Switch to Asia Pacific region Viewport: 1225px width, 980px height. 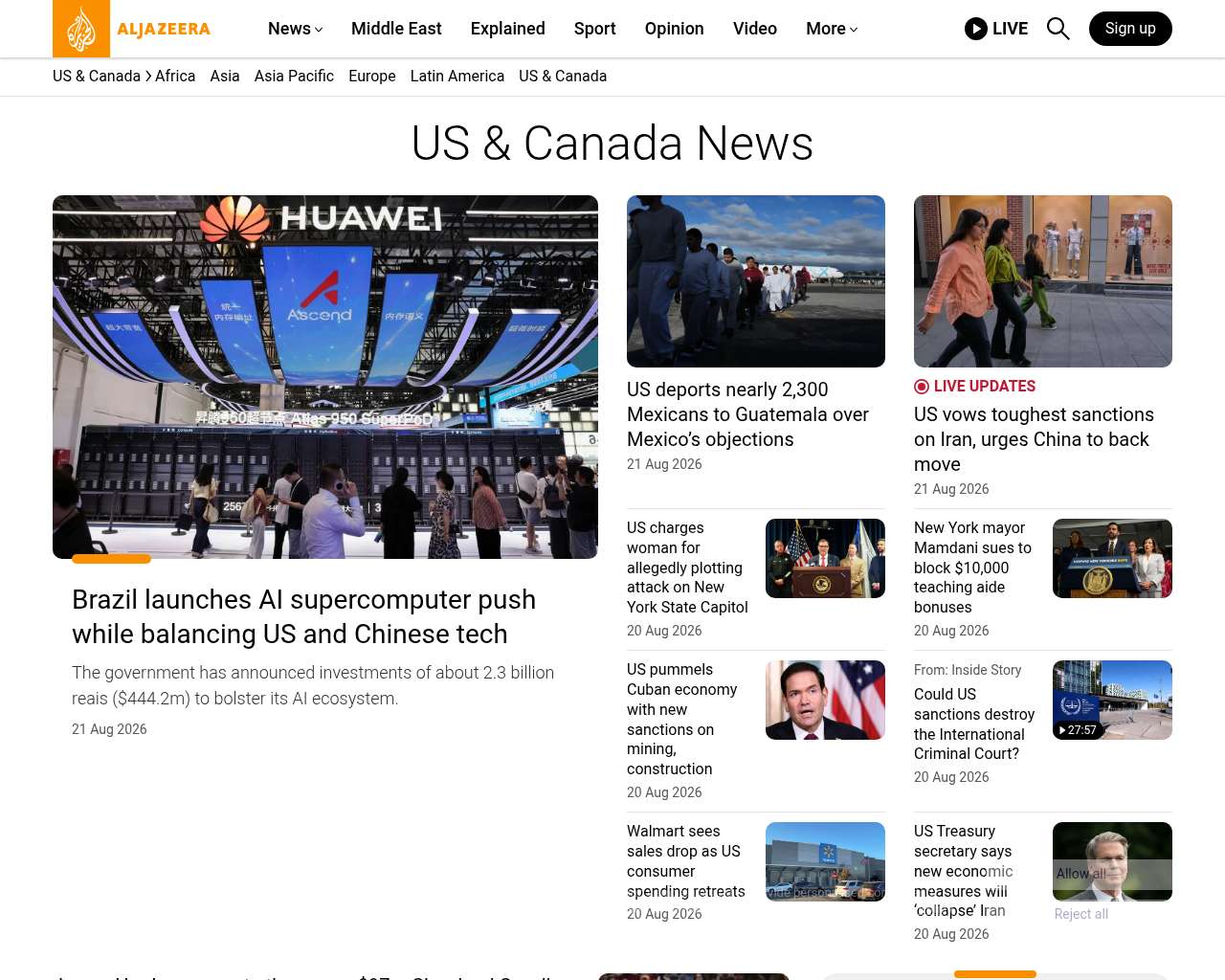pos(294,76)
